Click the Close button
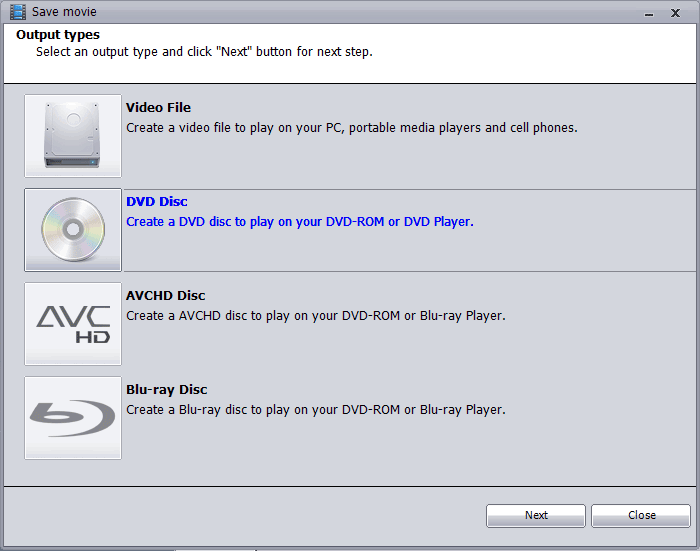 641,516
